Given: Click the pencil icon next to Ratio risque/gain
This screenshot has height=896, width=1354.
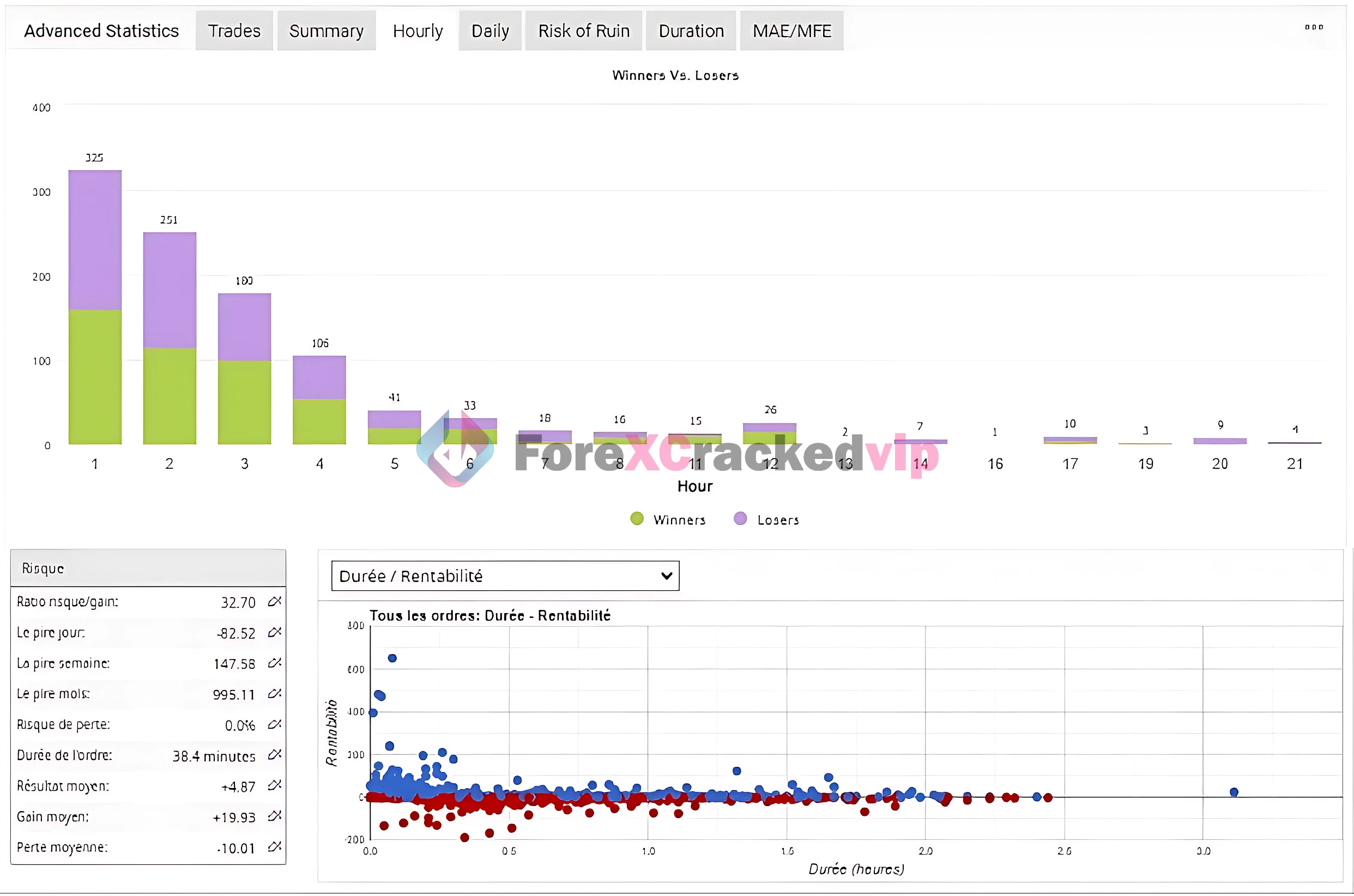Looking at the screenshot, I should click(x=274, y=601).
